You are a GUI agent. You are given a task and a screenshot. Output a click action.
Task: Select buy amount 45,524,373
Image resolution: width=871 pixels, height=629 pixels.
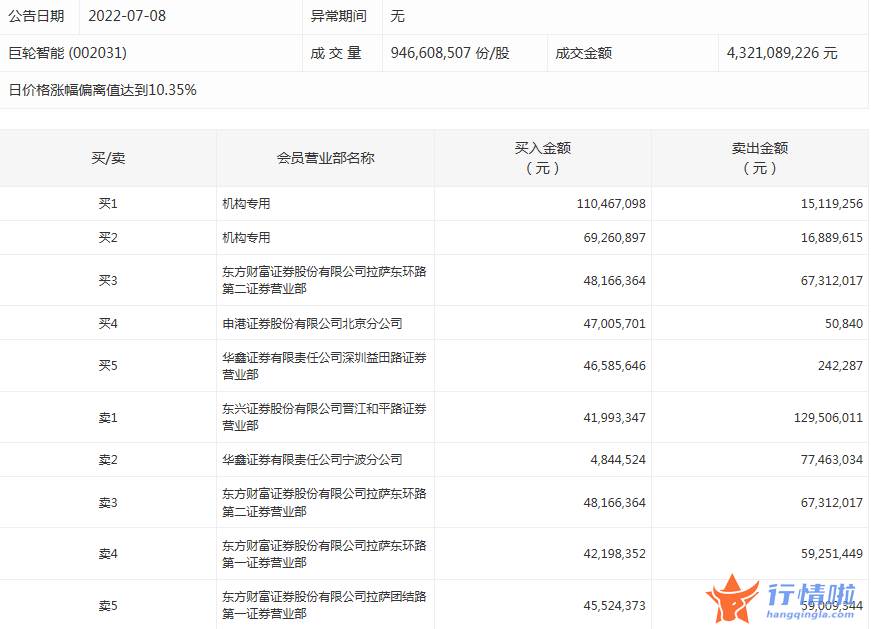coord(614,606)
